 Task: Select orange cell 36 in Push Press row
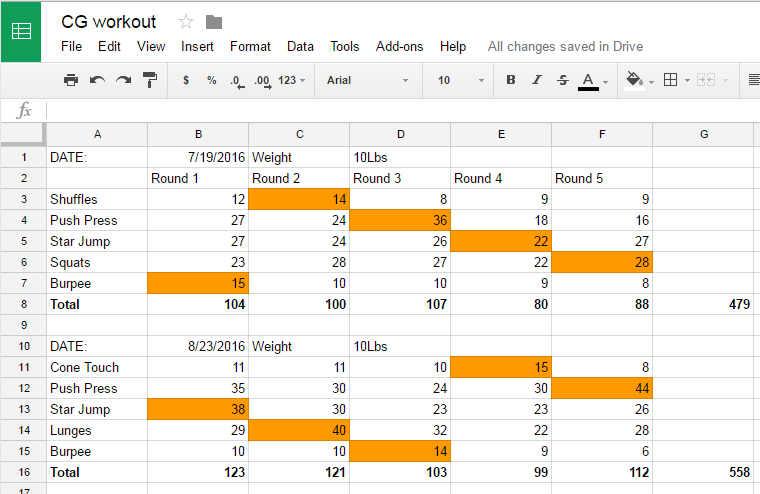[400, 220]
